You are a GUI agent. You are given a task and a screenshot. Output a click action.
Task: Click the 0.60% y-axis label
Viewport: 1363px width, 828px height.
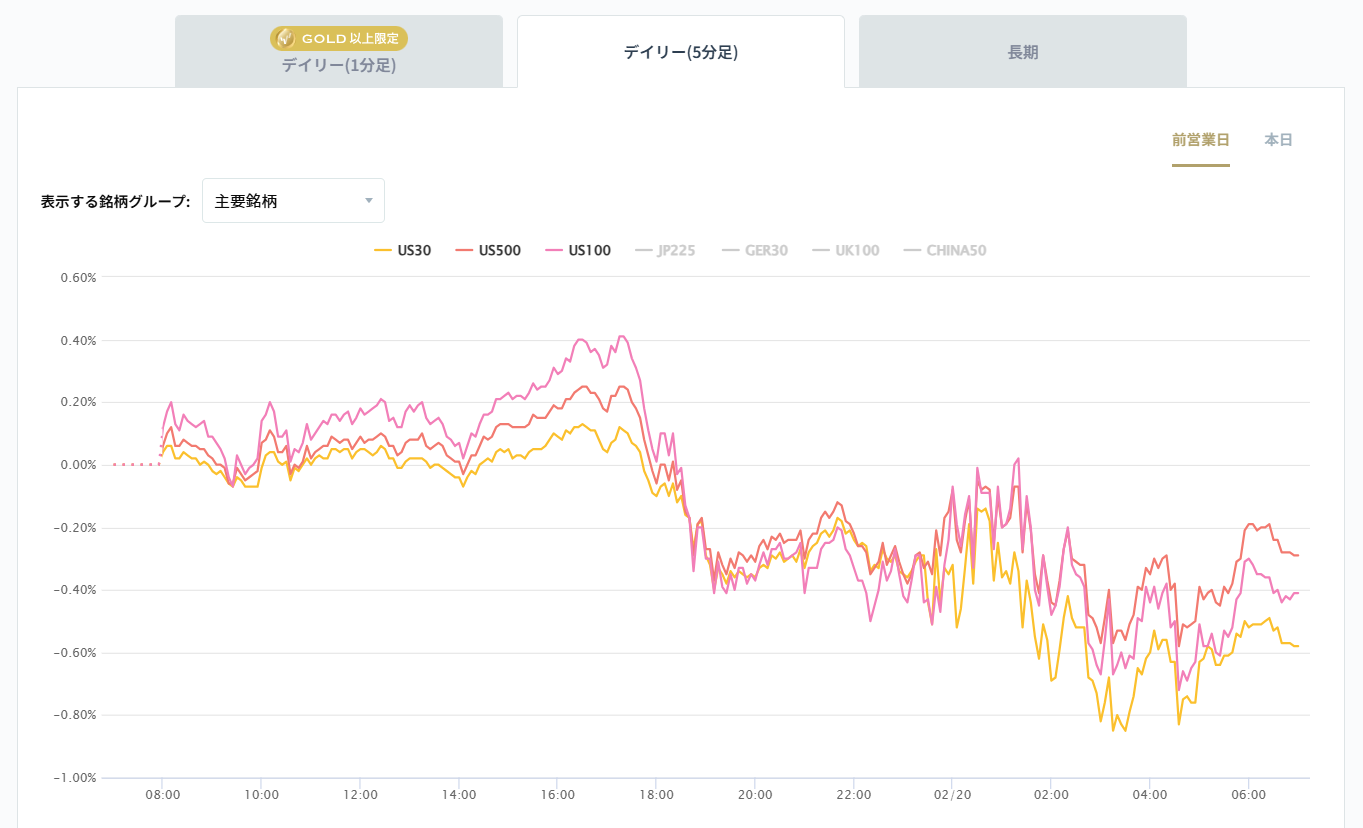tap(79, 278)
